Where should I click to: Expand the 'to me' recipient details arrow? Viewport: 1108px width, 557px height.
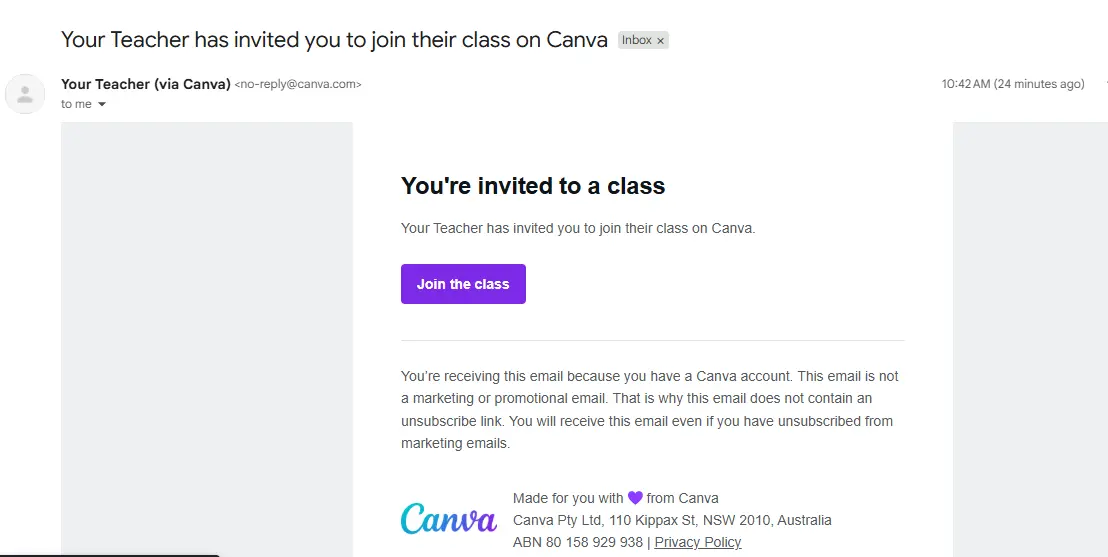point(101,105)
